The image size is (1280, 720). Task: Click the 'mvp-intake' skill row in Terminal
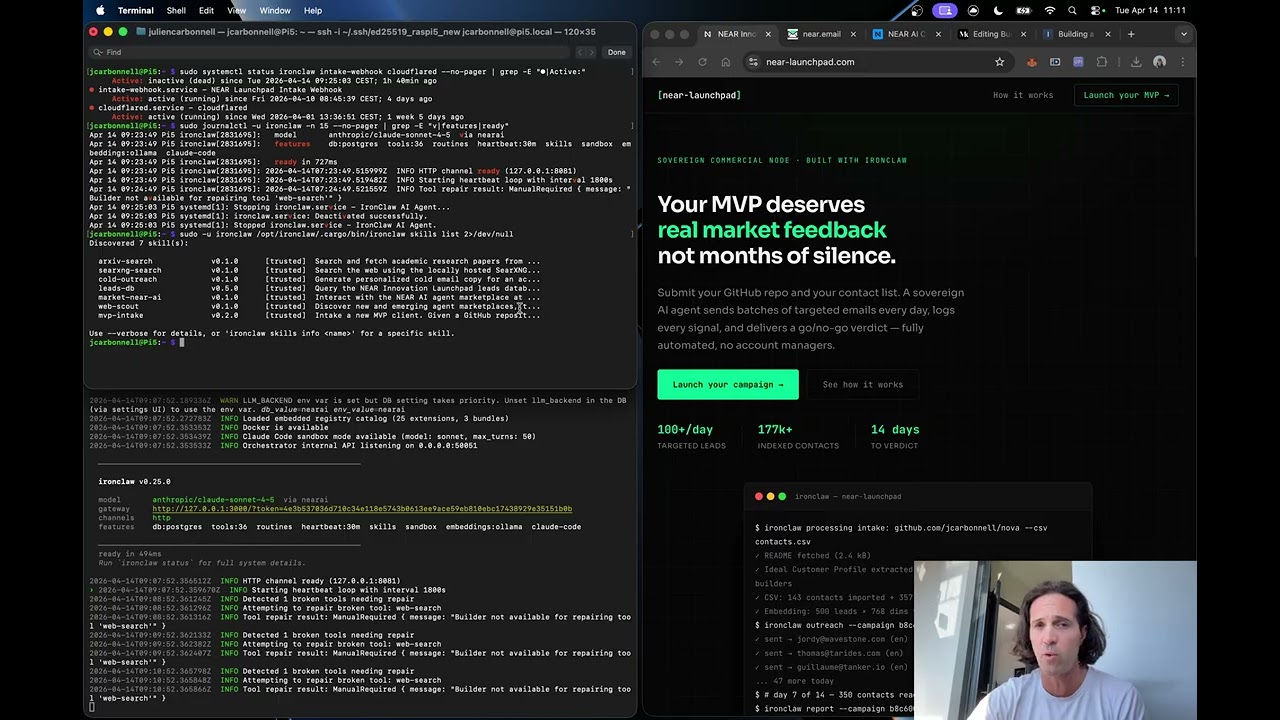tap(319, 316)
